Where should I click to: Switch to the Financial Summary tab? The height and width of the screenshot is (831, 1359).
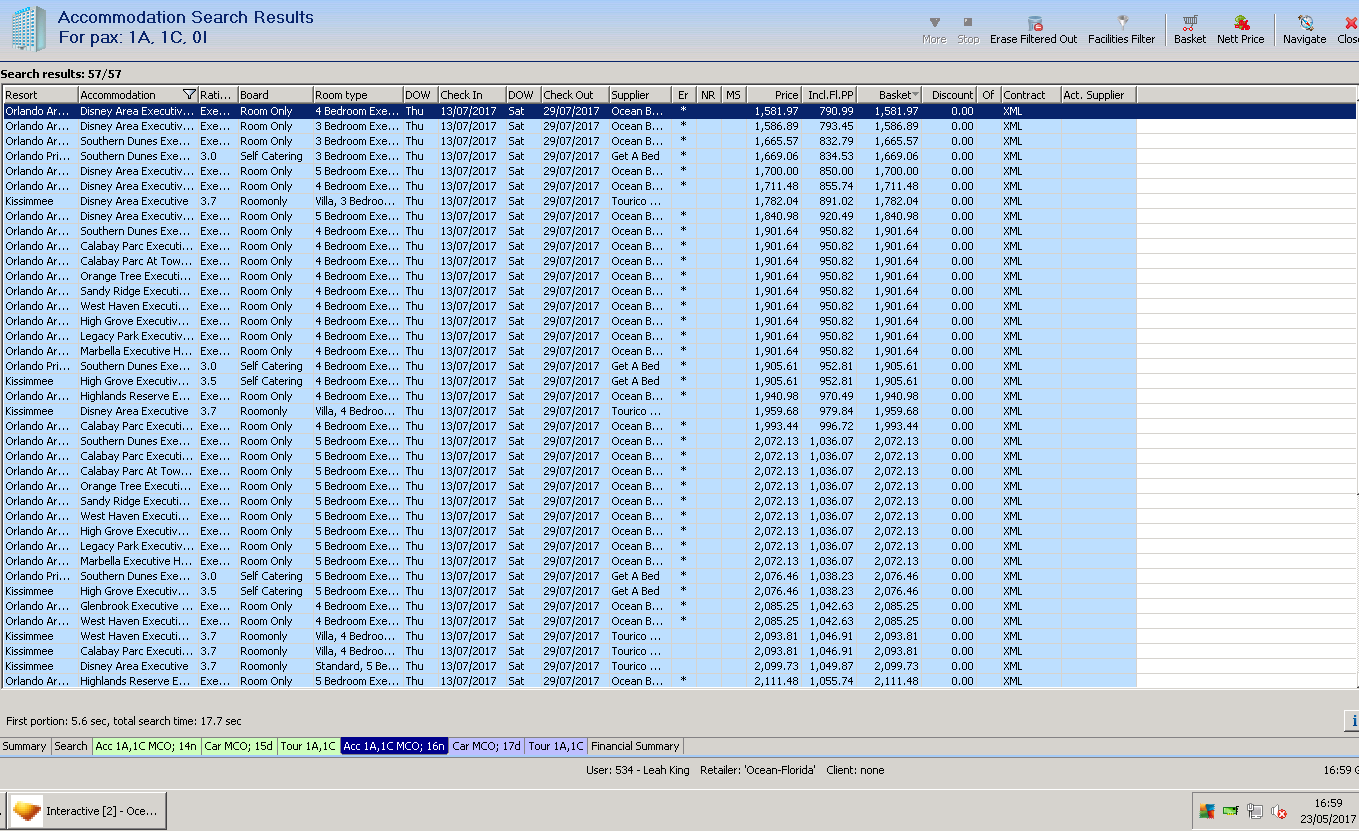tap(635, 746)
